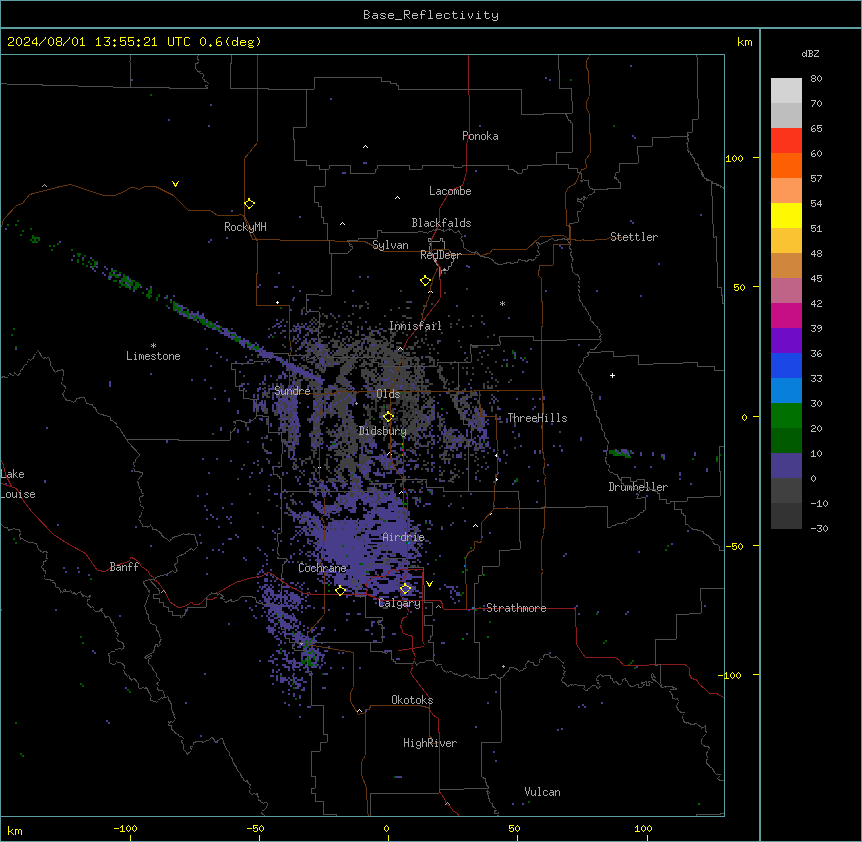This screenshot has width=862, height=842.
Task: Click the Olds label
Action: click(388, 394)
